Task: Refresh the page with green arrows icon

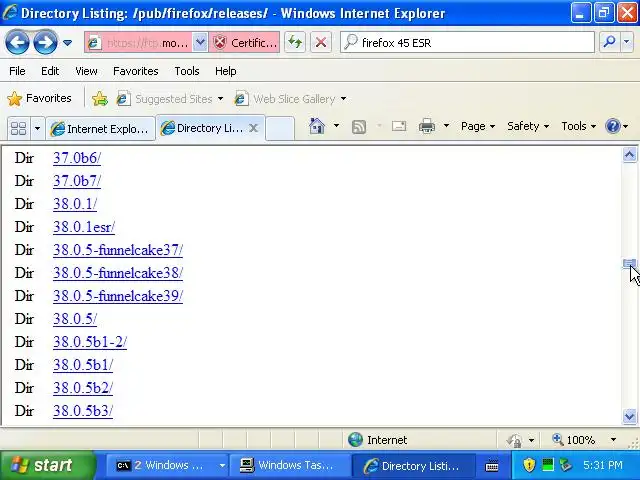Action: [x=295, y=42]
